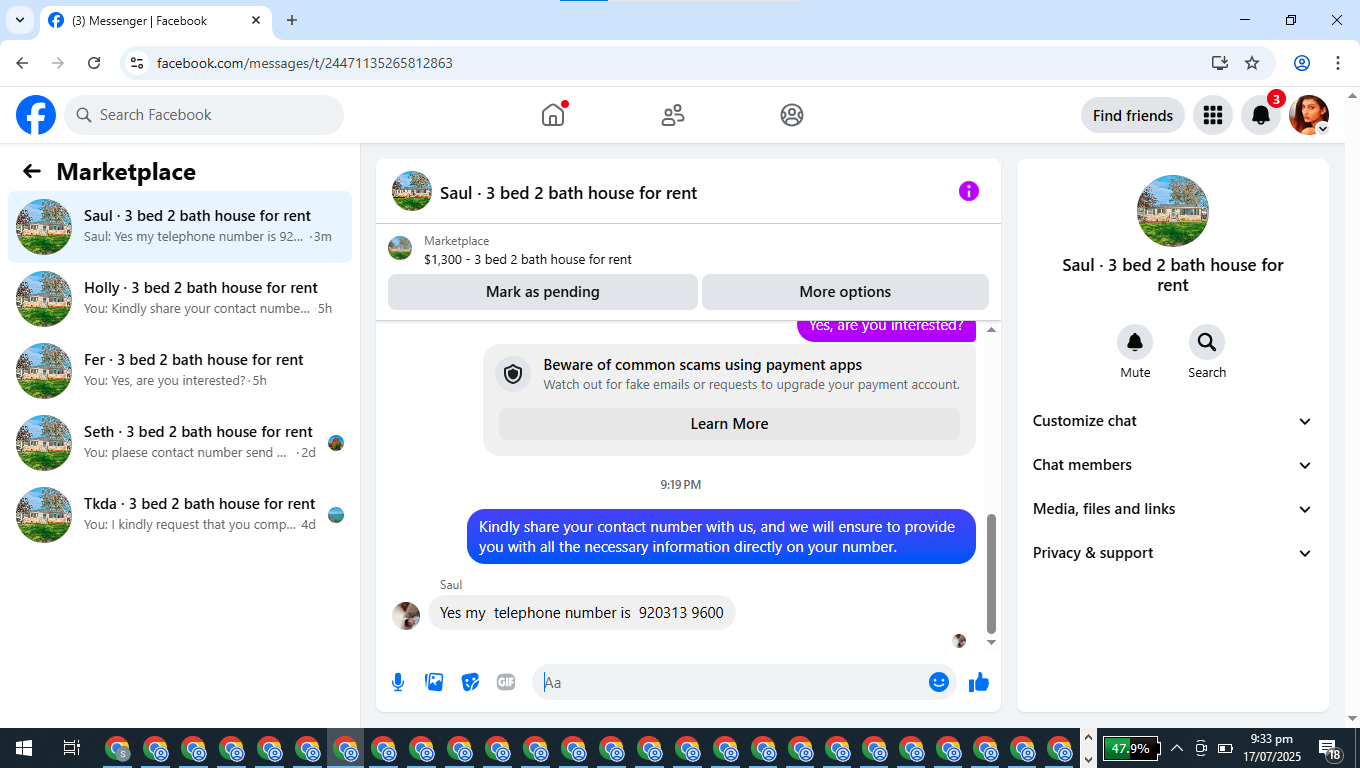Select the Messenger | Facebook browser tab
This screenshot has height=768, width=1360.
click(x=155, y=21)
